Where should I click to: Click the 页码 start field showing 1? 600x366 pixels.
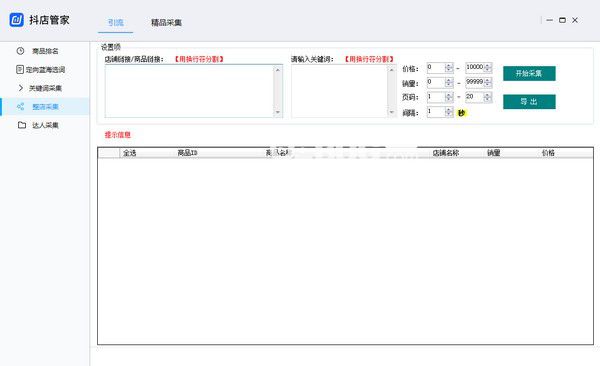(436, 97)
